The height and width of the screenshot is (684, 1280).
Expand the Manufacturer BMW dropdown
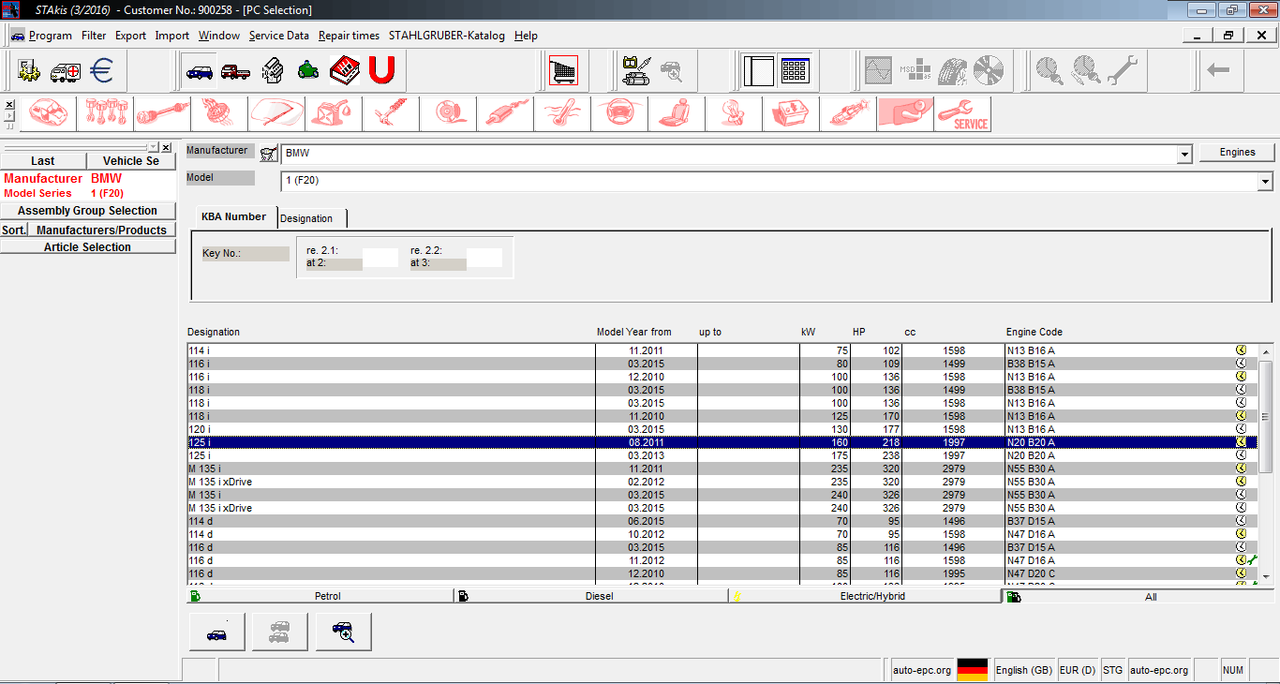tap(1185, 154)
